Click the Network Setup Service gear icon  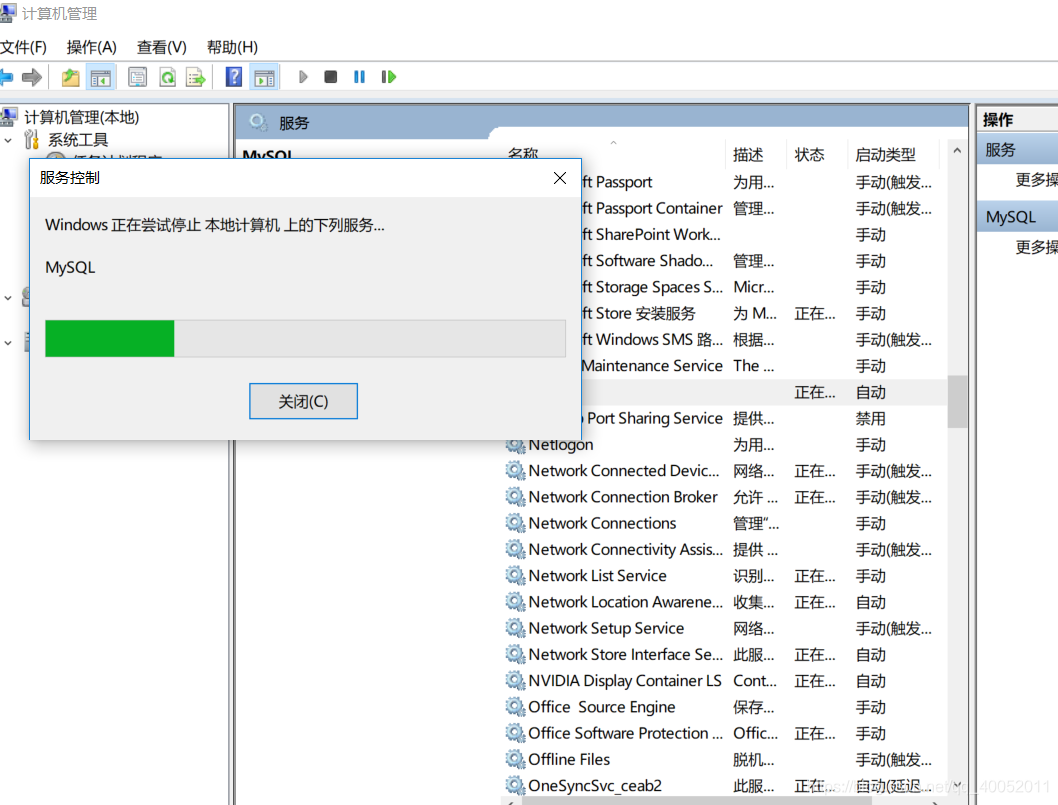pyautogui.click(x=516, y=628)
